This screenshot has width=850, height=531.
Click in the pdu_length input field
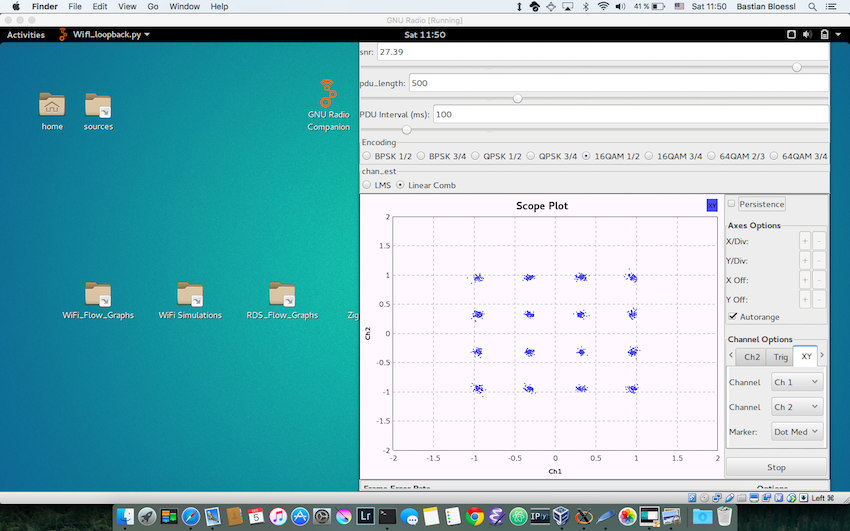[617, 83]
